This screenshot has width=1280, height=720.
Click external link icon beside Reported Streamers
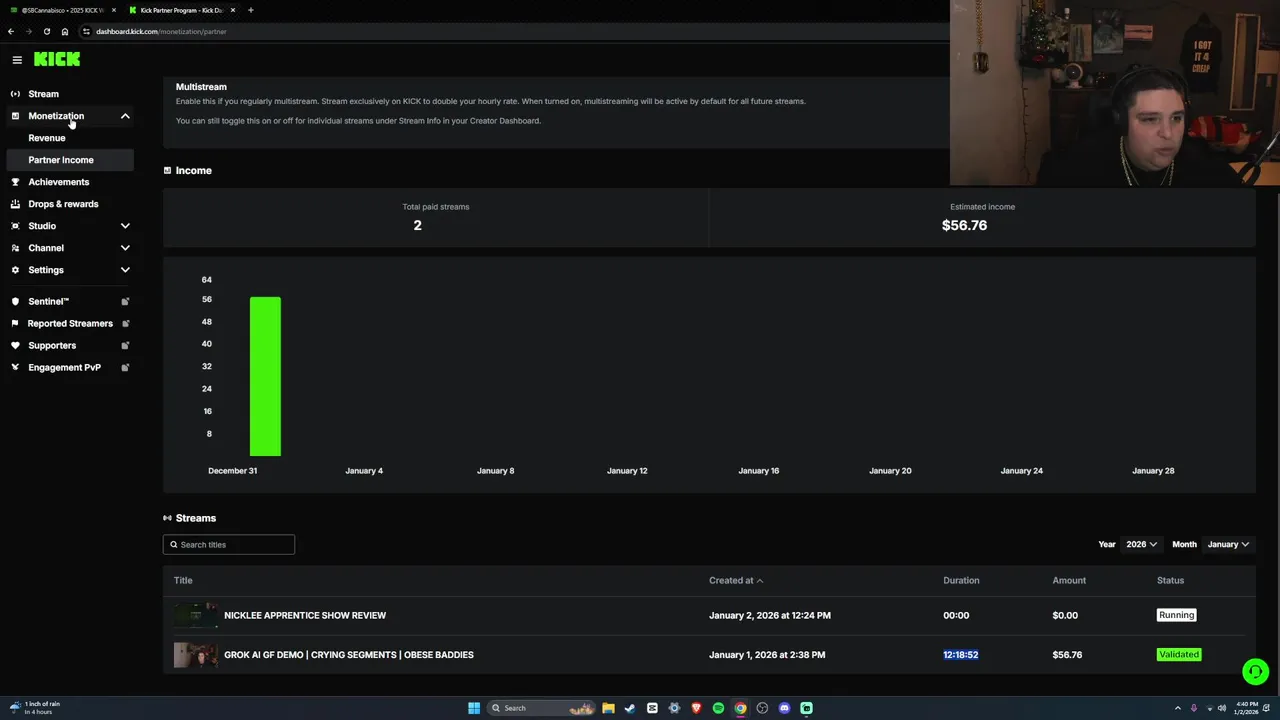click(125, 323)
